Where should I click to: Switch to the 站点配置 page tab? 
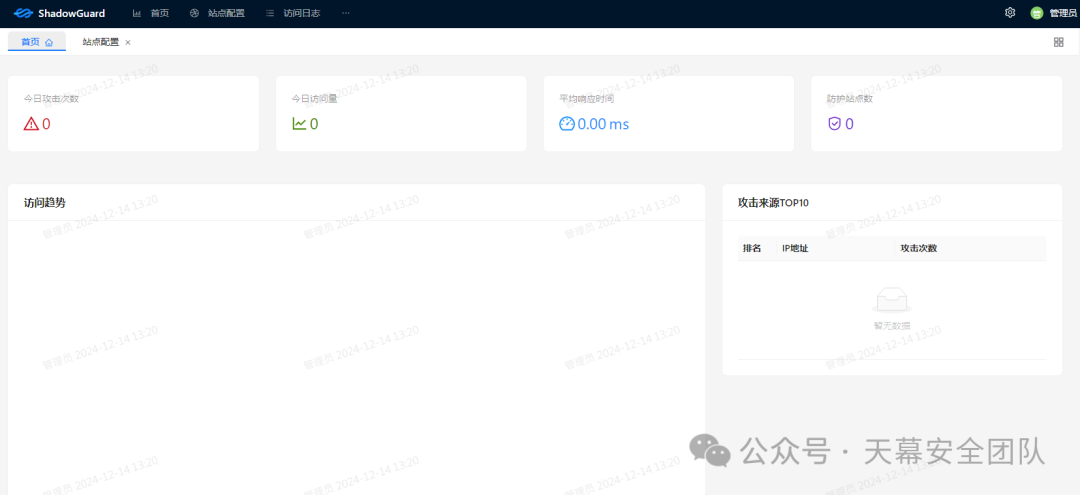point(100,42)
